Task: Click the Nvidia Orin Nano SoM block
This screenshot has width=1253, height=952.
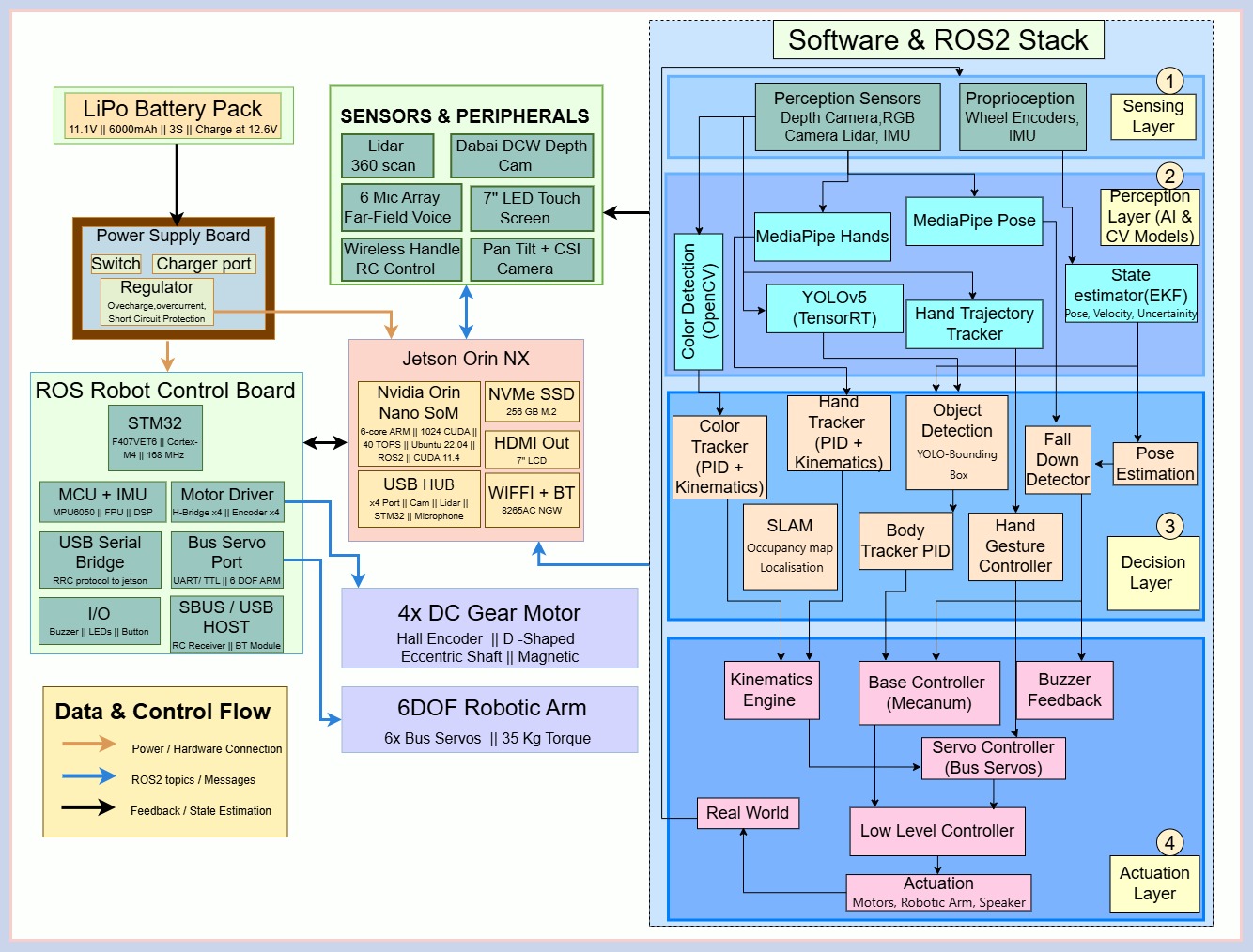Action: (419, 423)
